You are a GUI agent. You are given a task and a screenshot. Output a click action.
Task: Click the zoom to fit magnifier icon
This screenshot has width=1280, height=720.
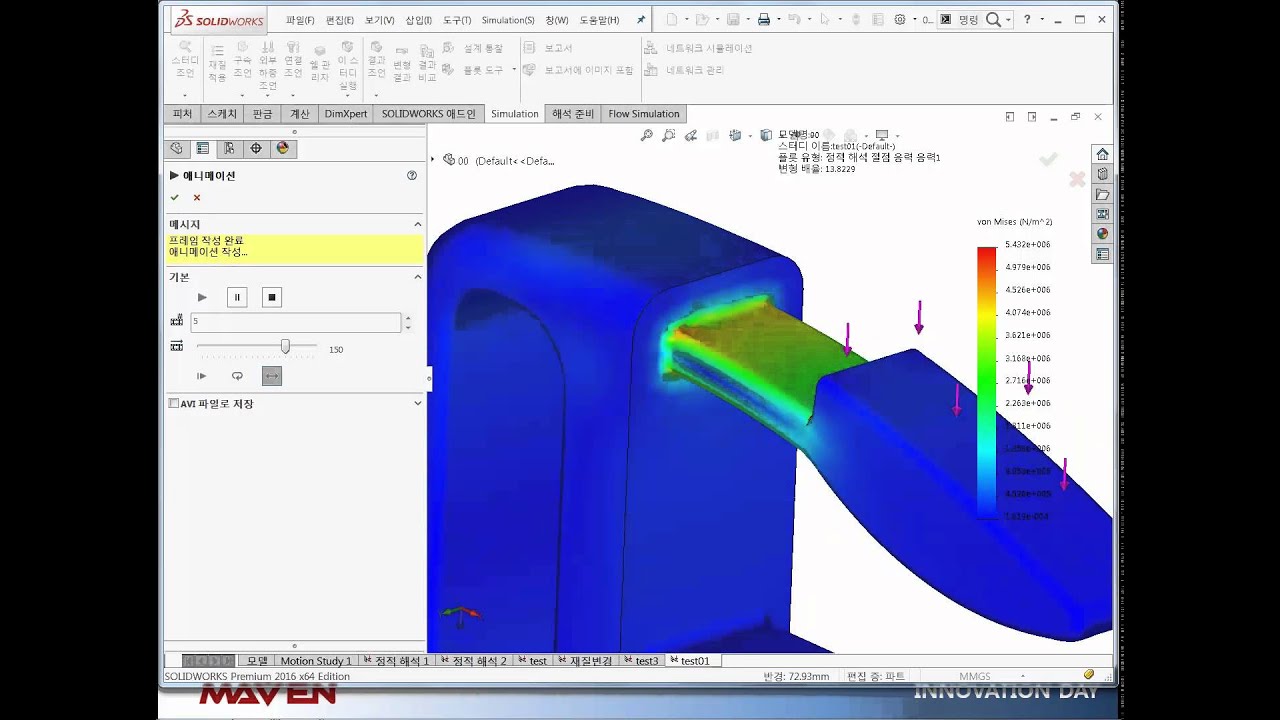click(647, 135)
